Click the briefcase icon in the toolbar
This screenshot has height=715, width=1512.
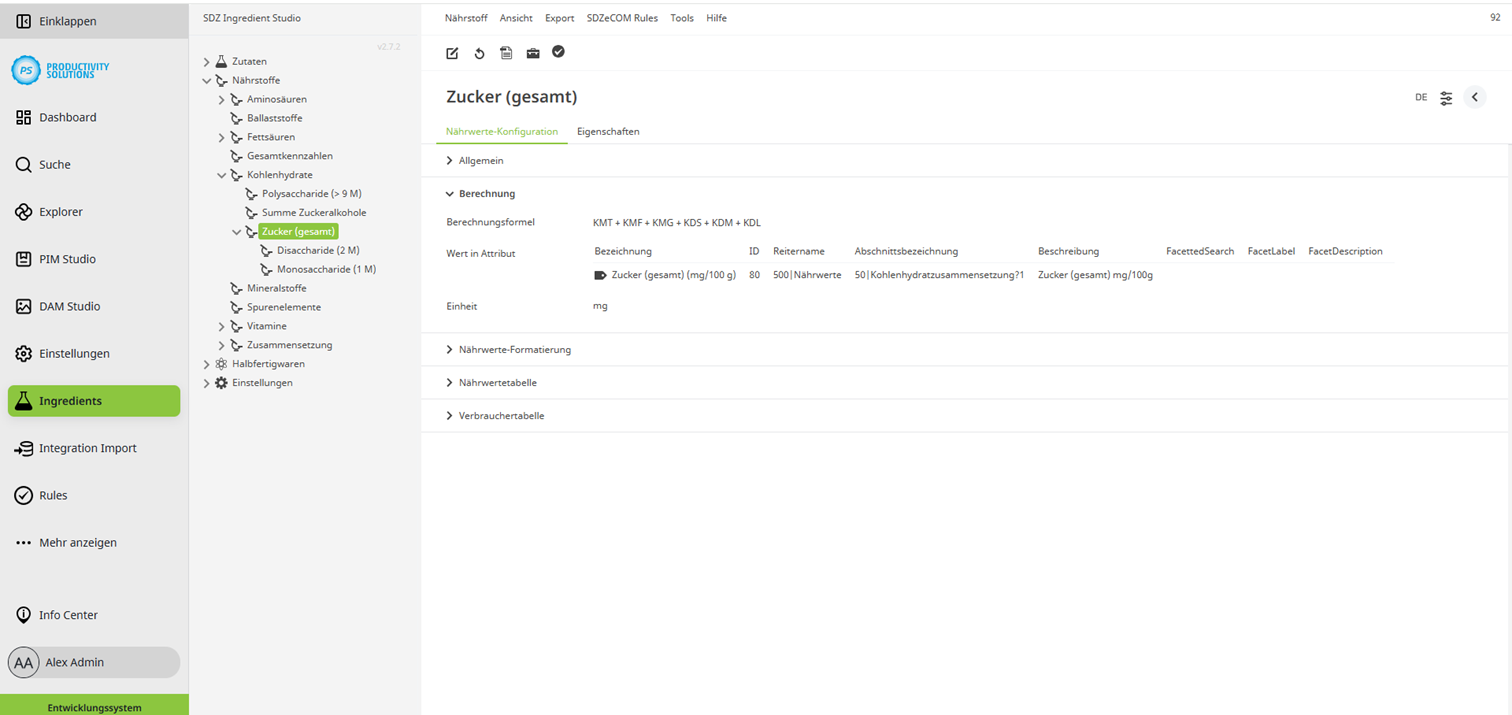coord(532,53)
